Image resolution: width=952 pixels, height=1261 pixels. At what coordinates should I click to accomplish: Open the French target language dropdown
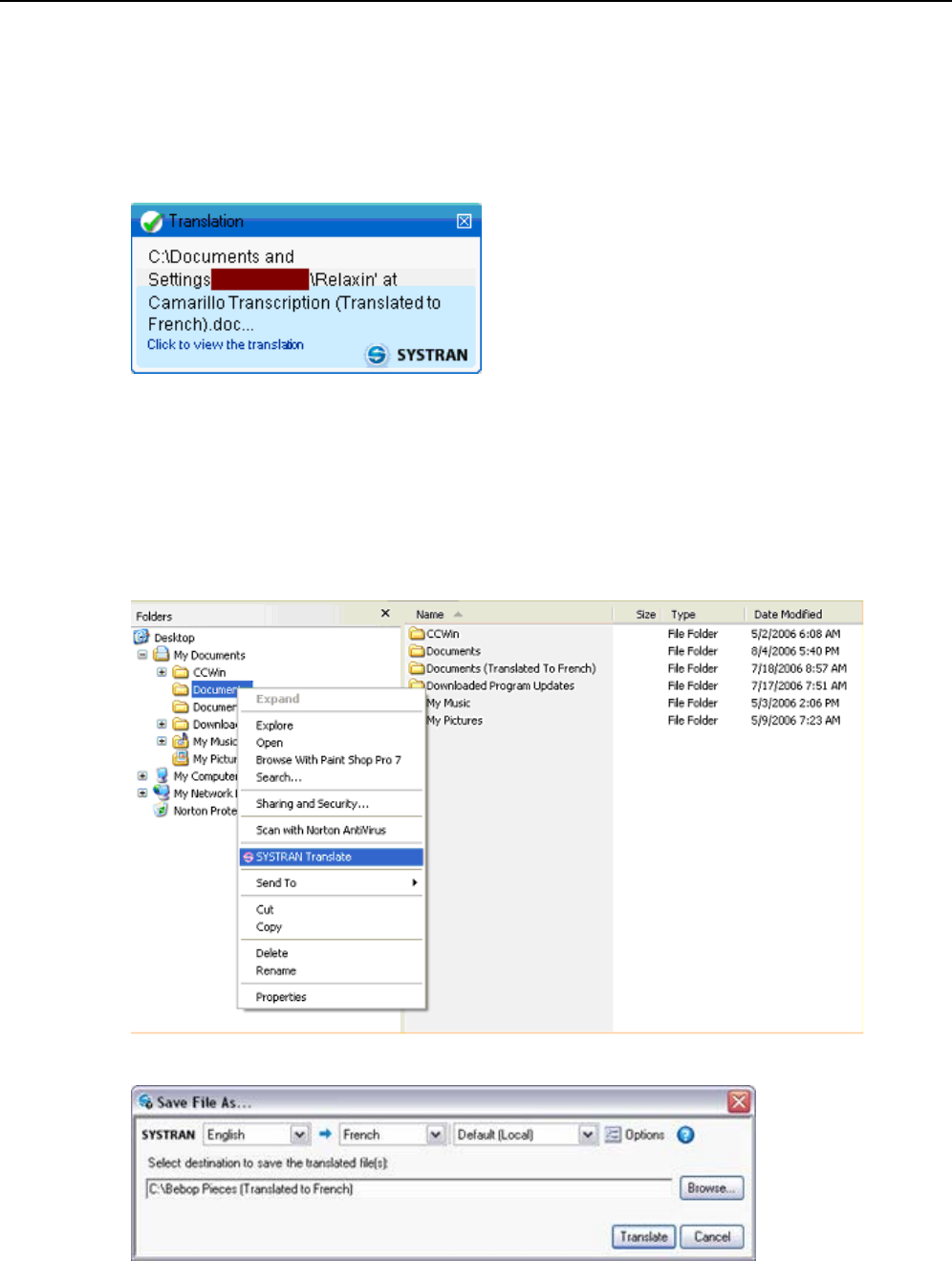pos(436,1134)
